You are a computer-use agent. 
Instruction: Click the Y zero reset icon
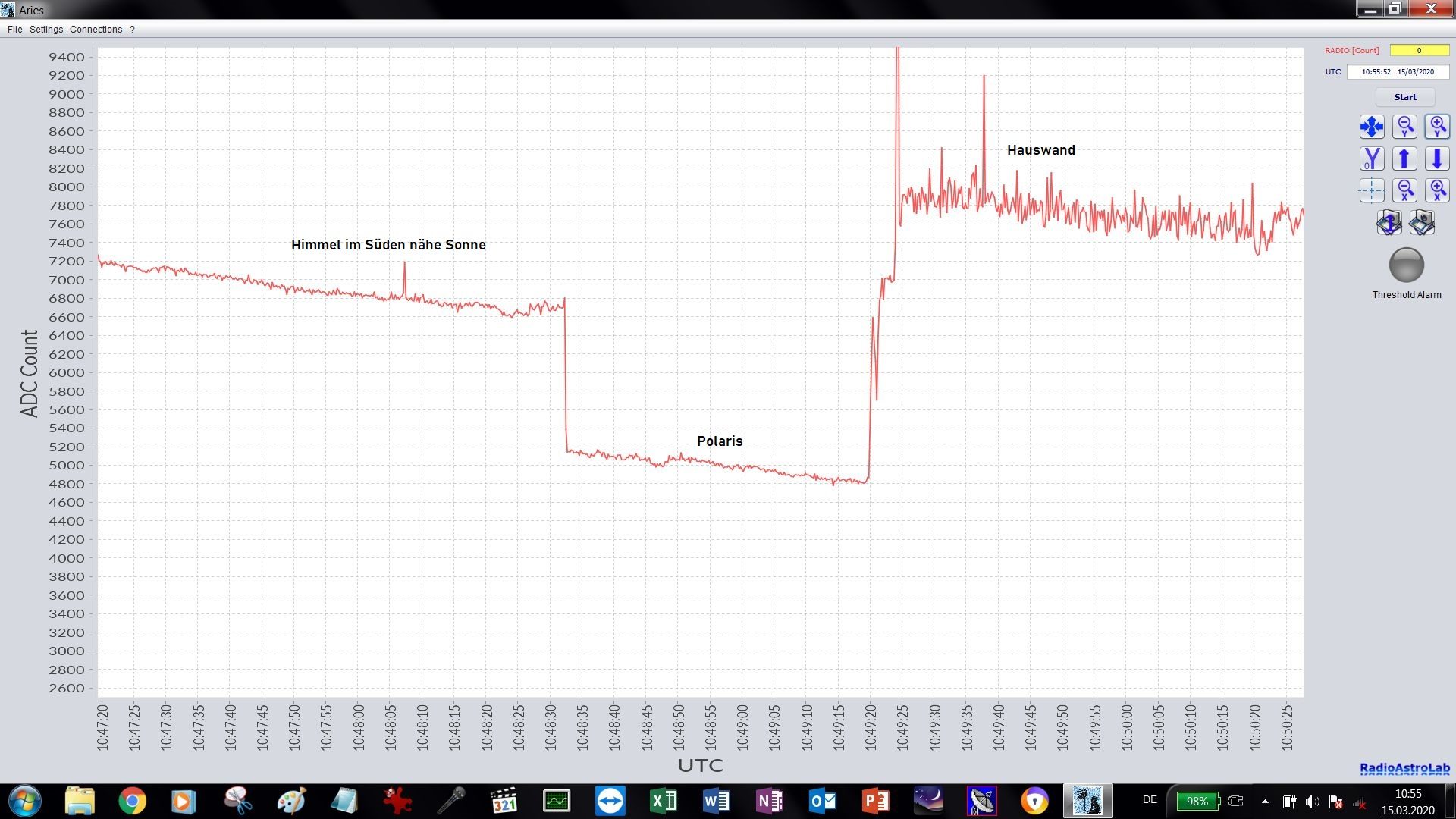1372,158
